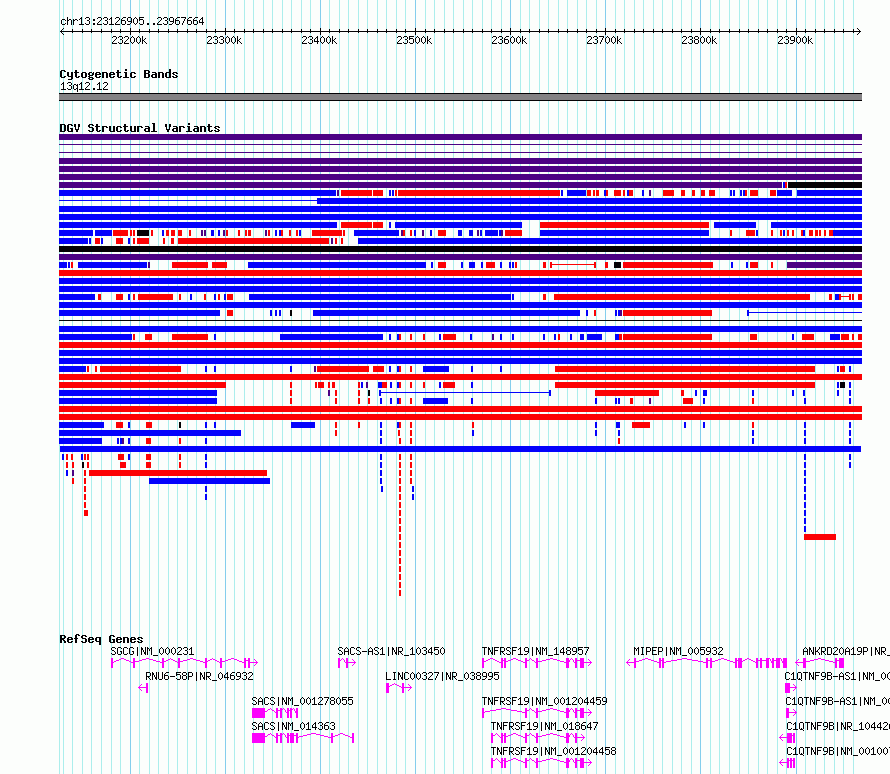Screen dimensions: 890x774
Task: Click the chr13:23126905..23967664 region label
Action: [132, 21]
